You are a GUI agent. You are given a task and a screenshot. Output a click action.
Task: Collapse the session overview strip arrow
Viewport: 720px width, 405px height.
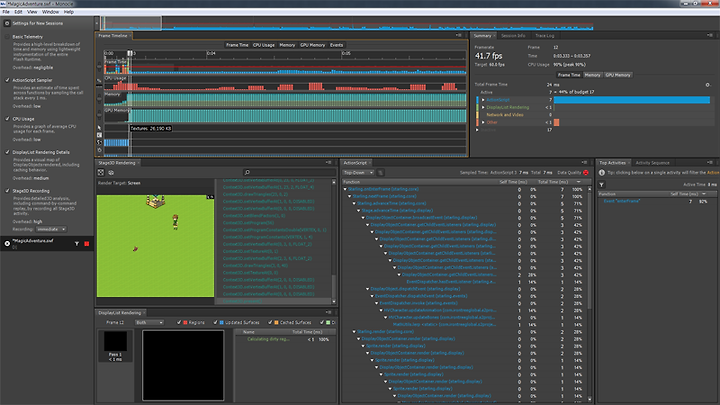click(97, 23)
